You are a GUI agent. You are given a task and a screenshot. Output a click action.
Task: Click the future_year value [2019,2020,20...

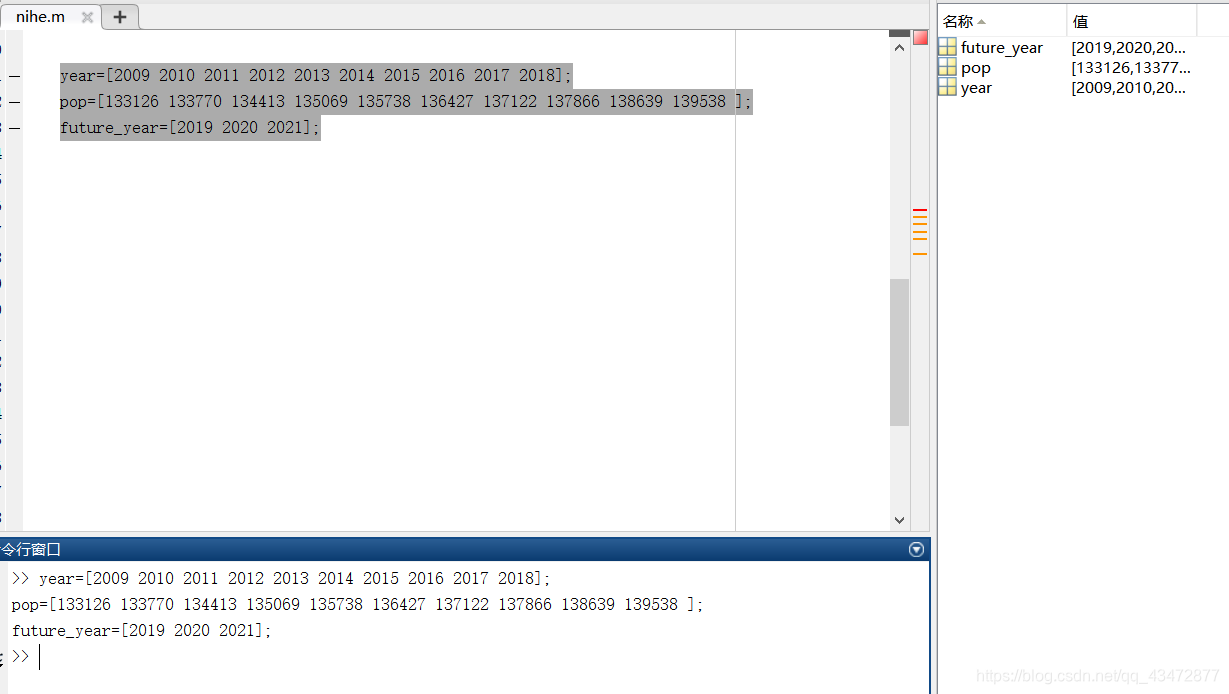(1128, 47)
